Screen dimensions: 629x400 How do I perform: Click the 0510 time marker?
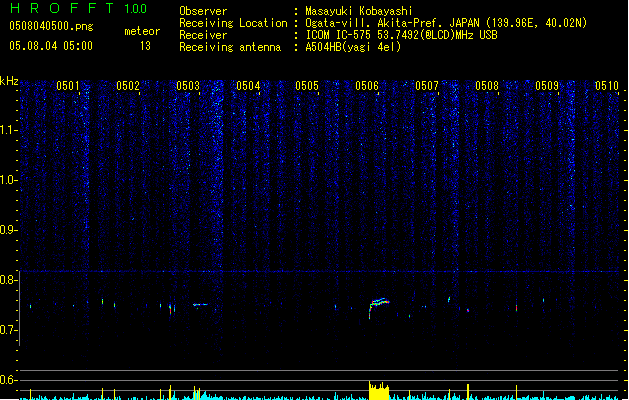pos(607,86)
